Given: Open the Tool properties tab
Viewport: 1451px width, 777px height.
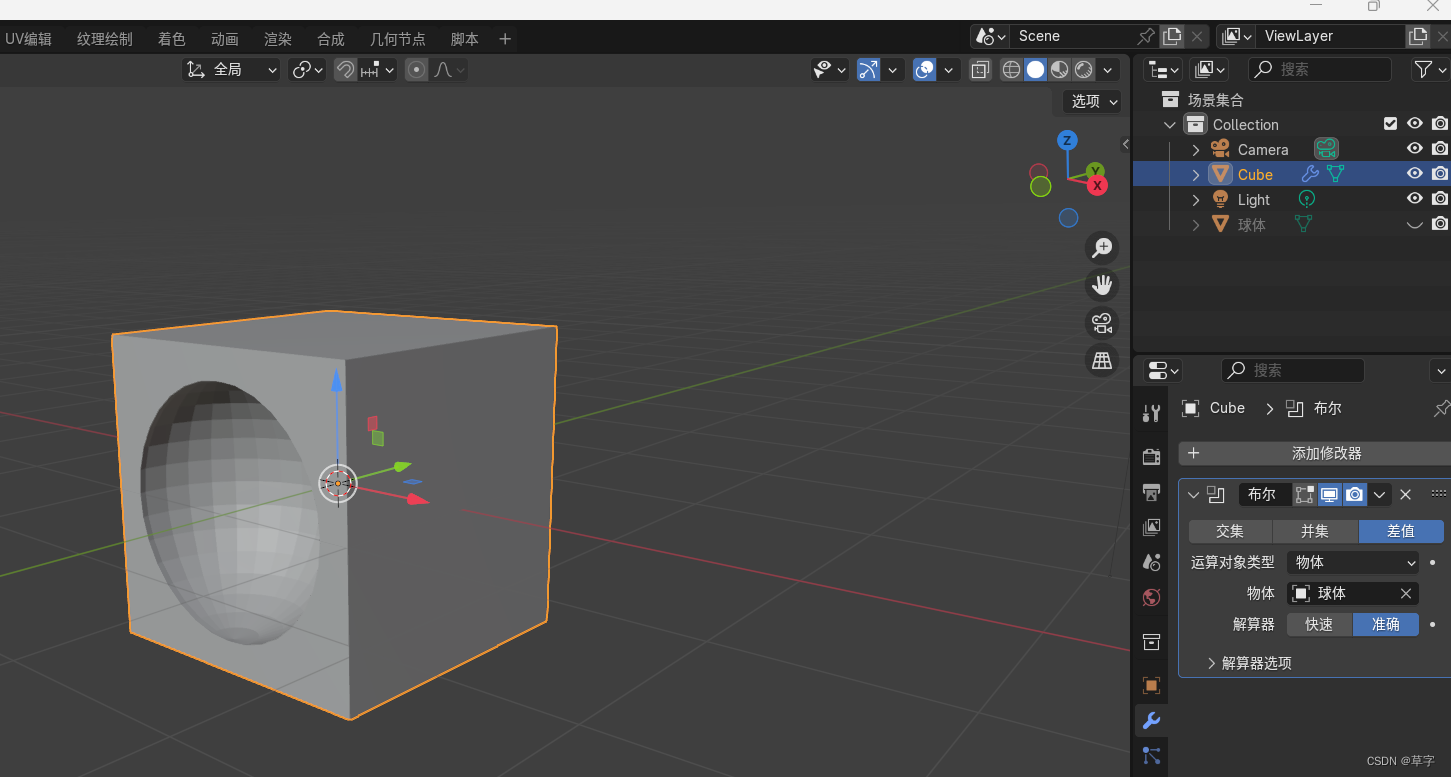Looking at the screenshot, I should tap(1151, 414).
